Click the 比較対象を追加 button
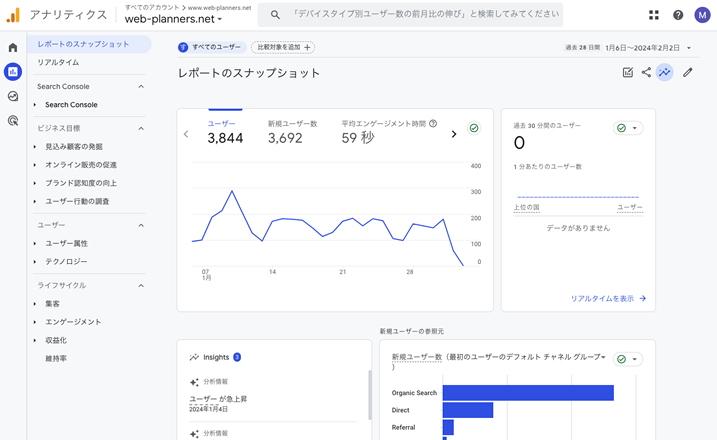This screenshot has width=717, height=440. tap(283, 47)
